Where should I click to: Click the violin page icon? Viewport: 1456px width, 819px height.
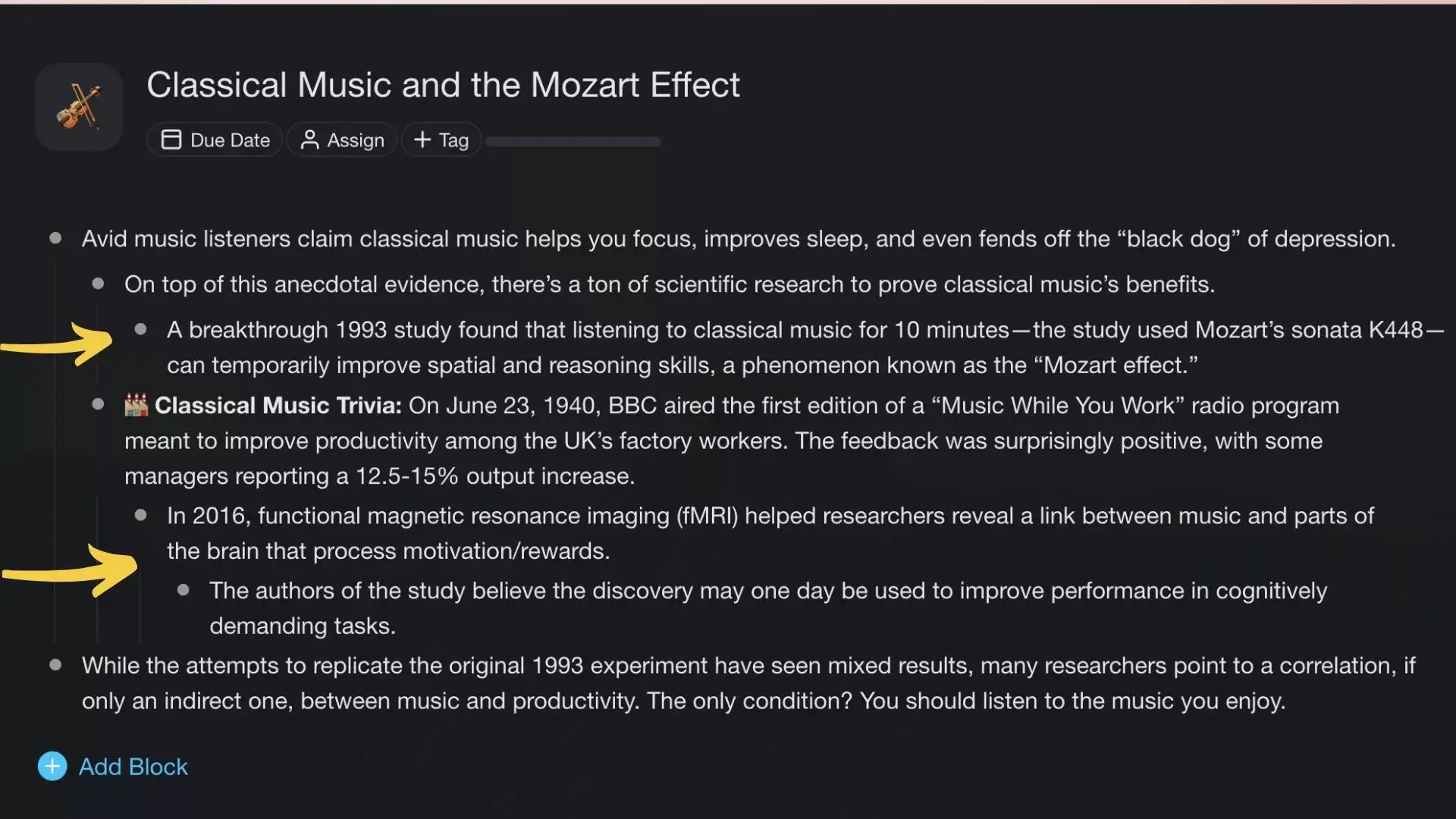[79, 107]
